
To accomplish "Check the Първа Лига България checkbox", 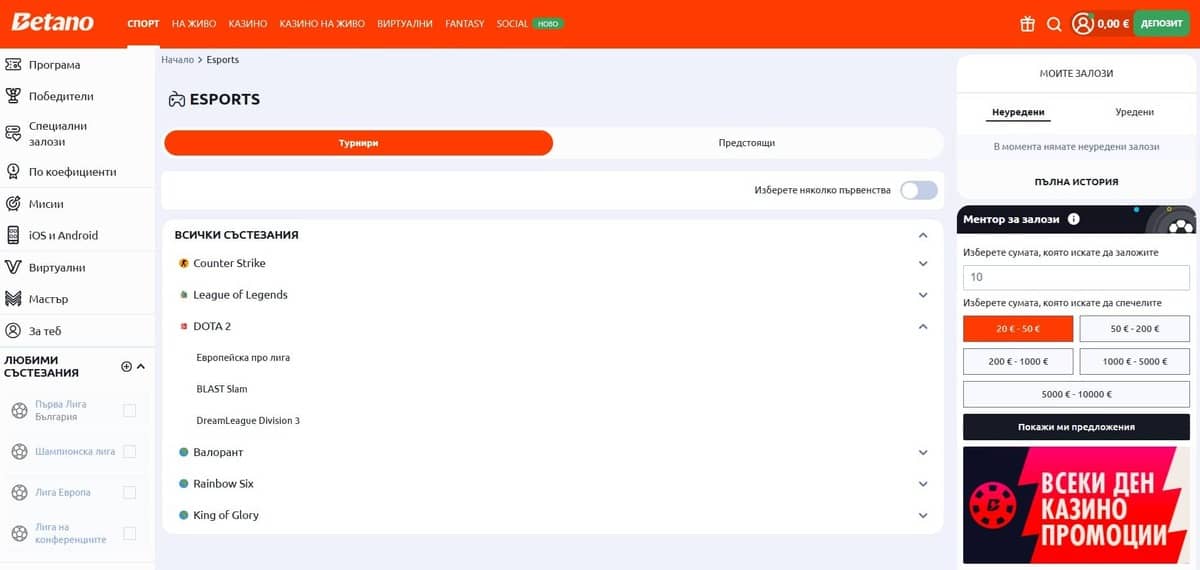I will (x=129, y=410).
